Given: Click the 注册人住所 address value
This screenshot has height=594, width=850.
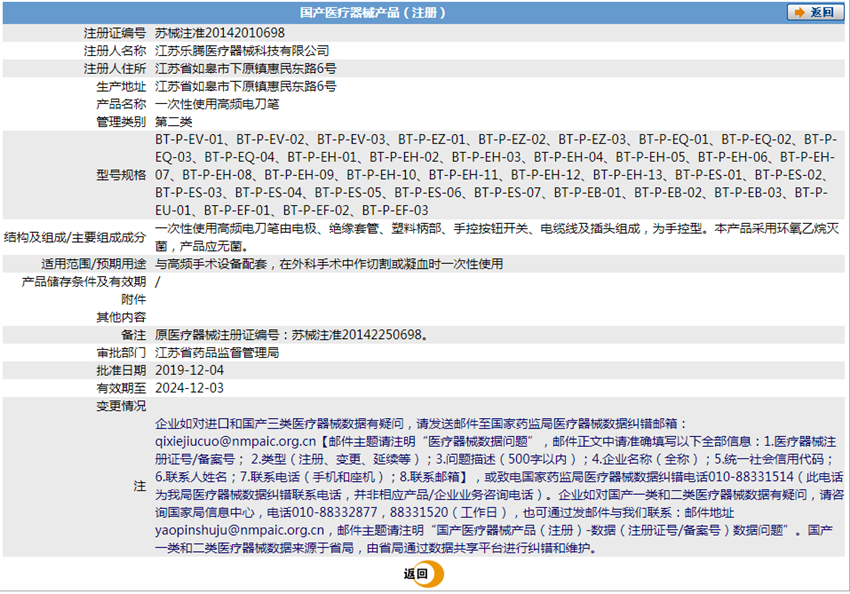Looking at the screenshot, I should click(246, 69).
